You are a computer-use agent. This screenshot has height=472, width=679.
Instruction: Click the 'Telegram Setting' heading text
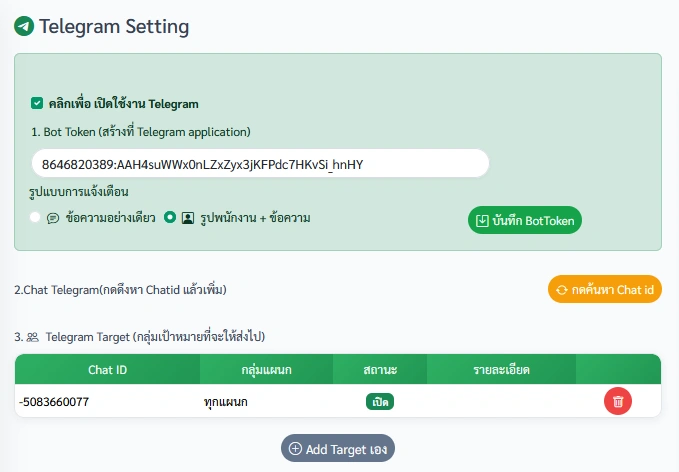[x=114, y=26]
